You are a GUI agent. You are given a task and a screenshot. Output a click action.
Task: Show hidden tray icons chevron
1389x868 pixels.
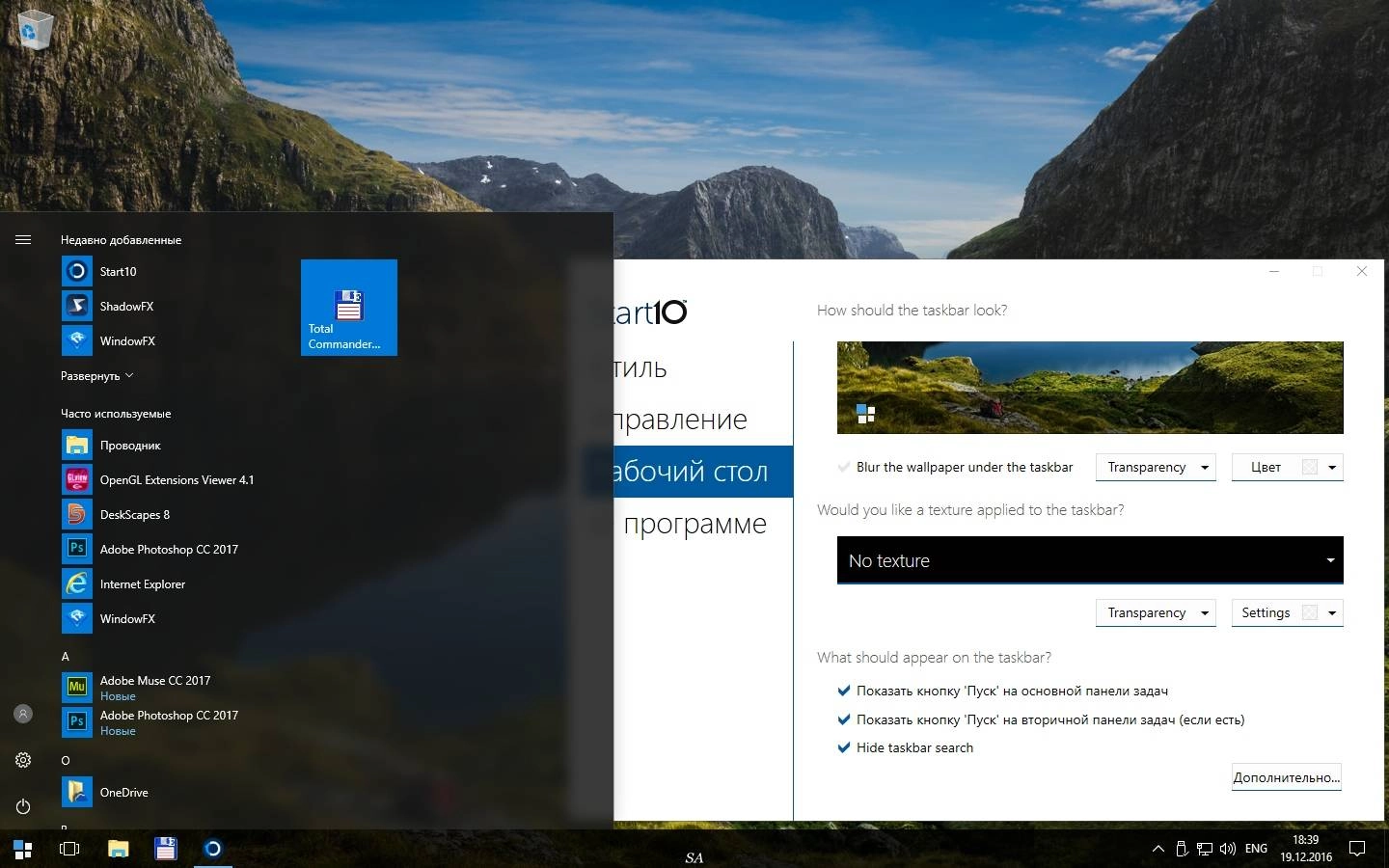coord(1157,849)
